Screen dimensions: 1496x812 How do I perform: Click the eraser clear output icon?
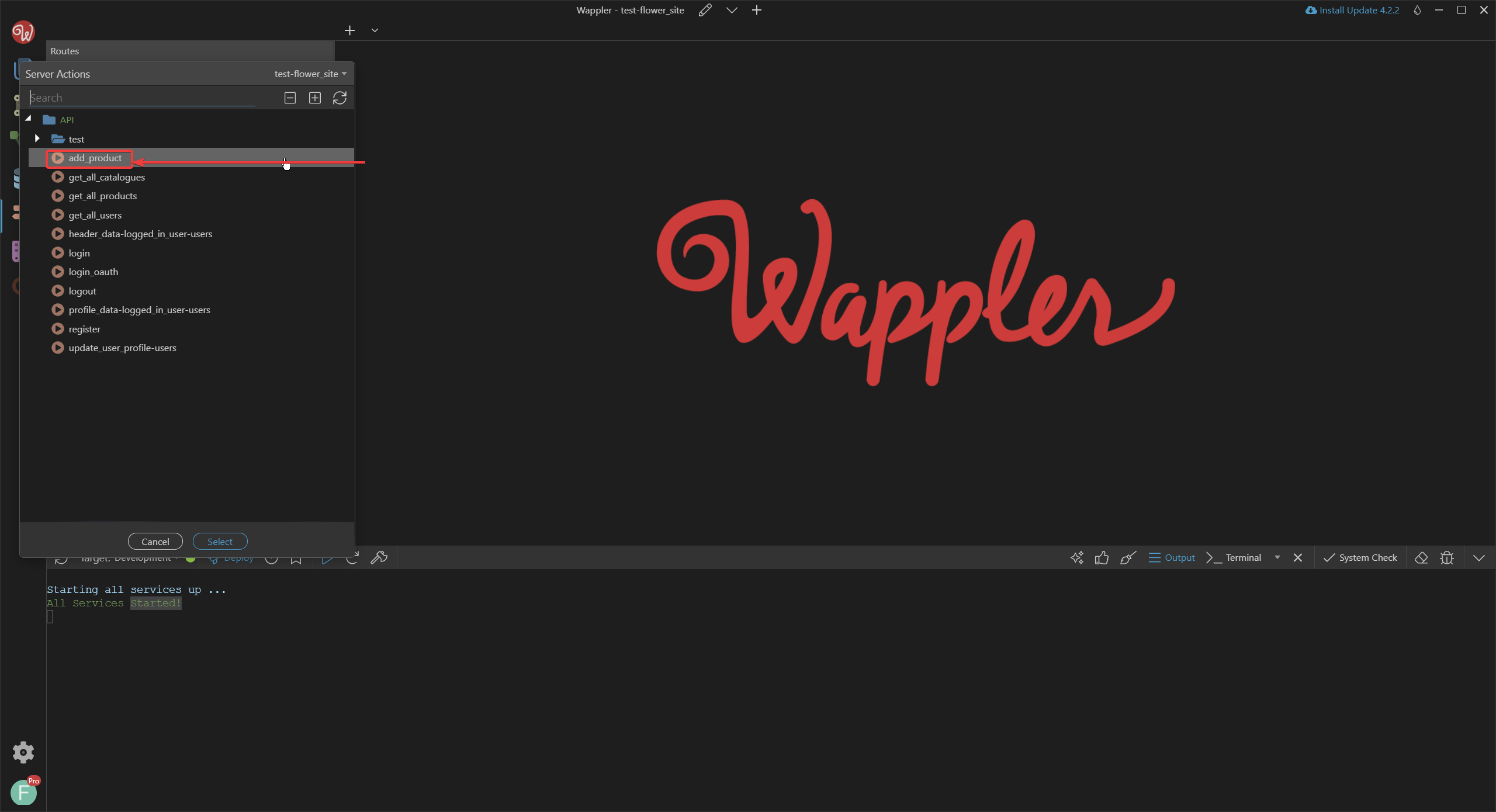coord(1421,558)
